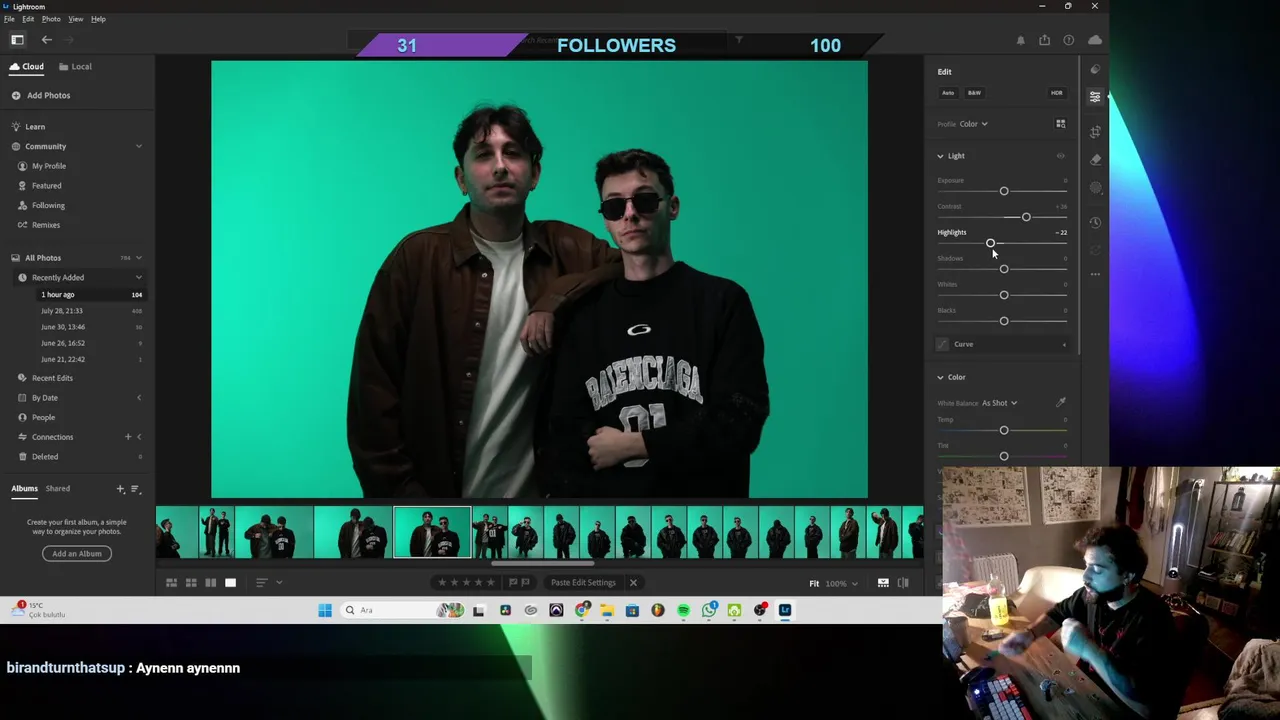
Task: Open the Versions history icon
Action: [1095, 223]
